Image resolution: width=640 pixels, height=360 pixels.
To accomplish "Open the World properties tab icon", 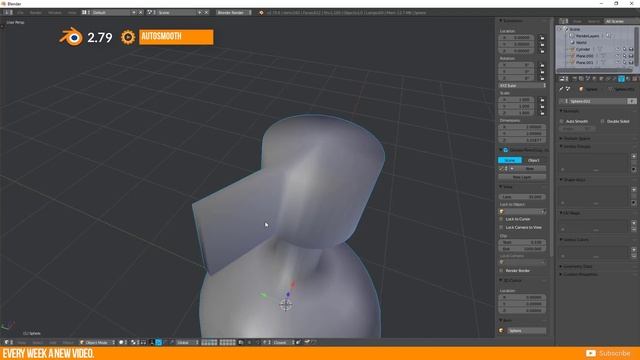I will pos(594,78).
